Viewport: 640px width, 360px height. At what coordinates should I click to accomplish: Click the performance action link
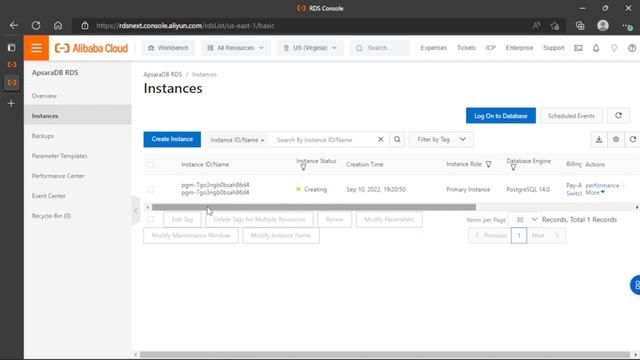(602, 185)
